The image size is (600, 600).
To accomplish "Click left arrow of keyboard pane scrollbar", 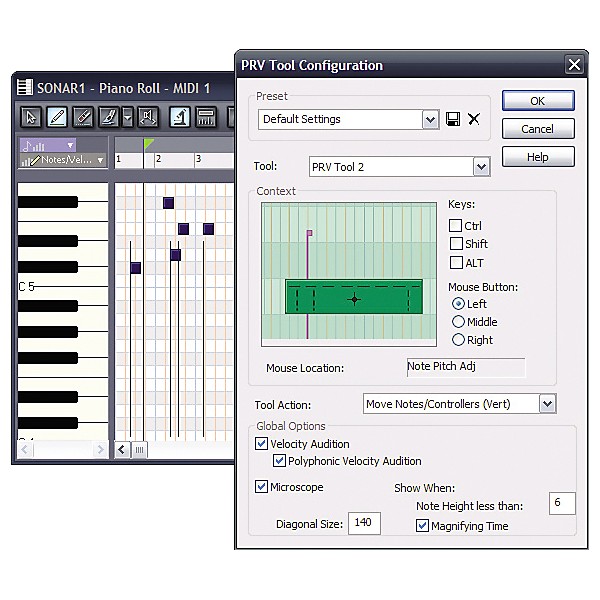I will (25, 449).
